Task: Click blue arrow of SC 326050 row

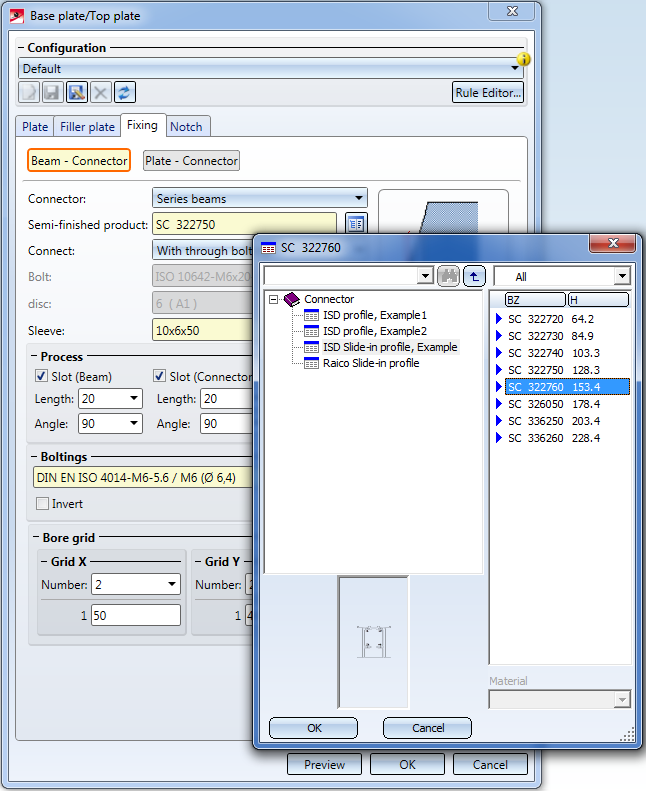Action: click(x=499, y=404)
